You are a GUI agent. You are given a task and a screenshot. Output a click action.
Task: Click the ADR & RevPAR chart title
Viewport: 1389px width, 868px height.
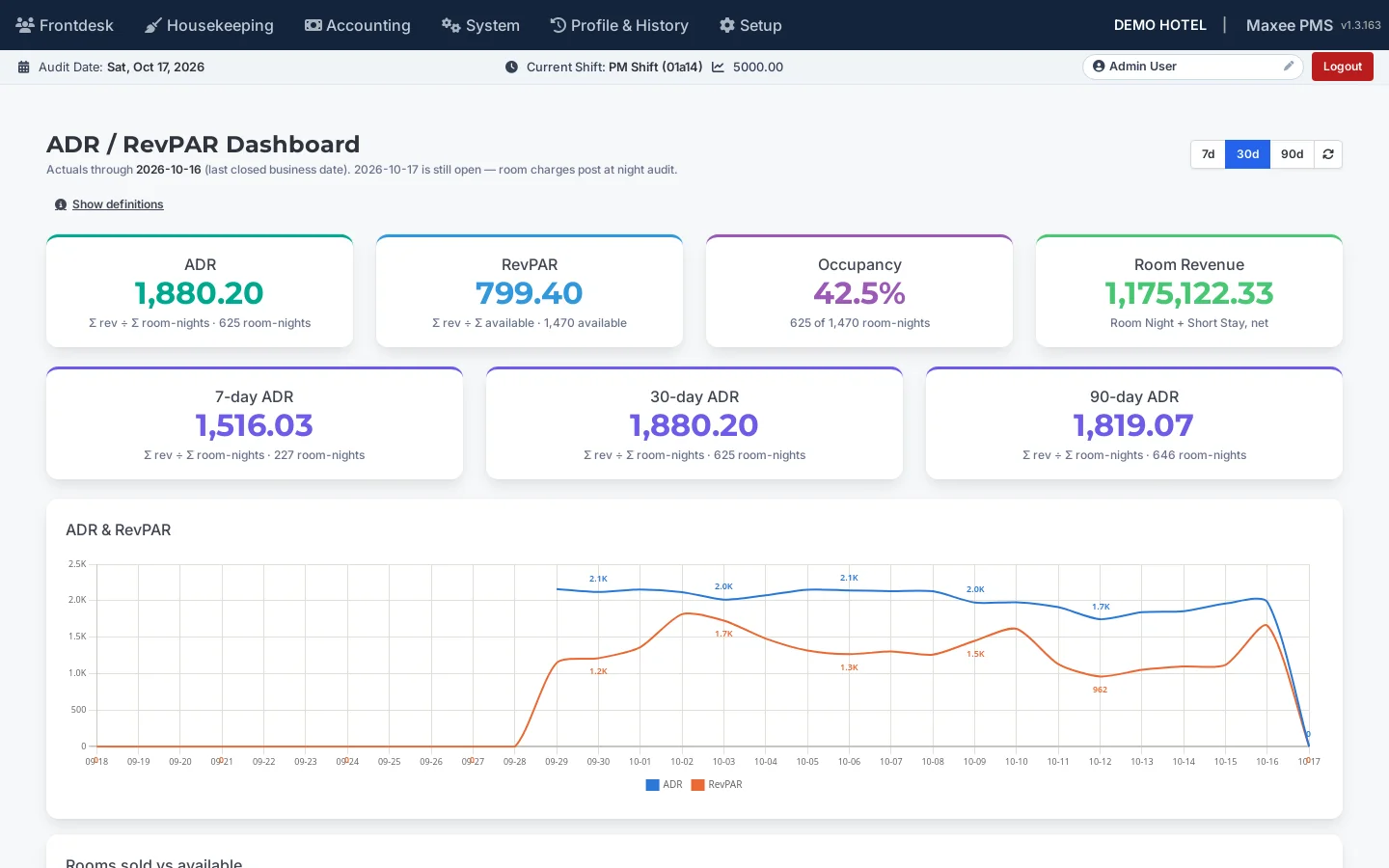click(119, 530)
